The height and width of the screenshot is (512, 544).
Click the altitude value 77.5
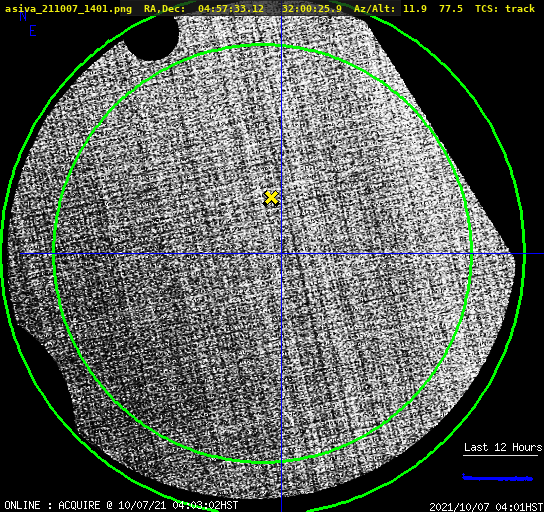(x=451, y=8)
